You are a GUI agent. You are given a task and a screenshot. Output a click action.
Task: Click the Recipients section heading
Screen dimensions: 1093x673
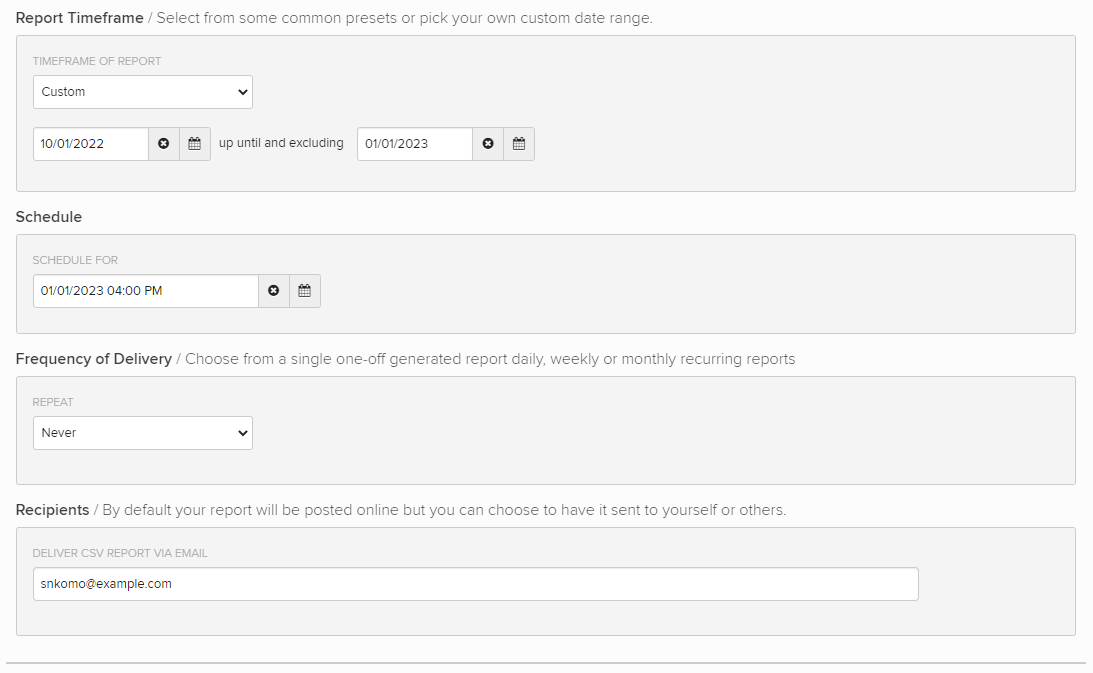click(x=52, y=510)
